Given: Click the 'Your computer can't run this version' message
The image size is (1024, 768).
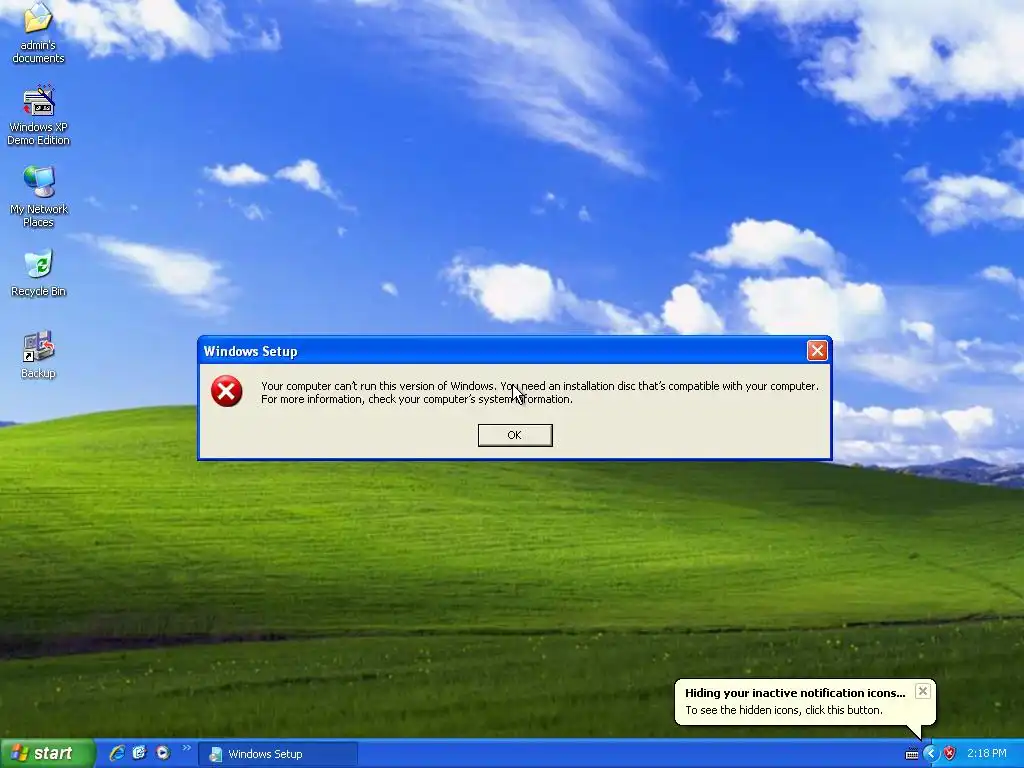Looking at the screenshot, I should tap(539, 392).
